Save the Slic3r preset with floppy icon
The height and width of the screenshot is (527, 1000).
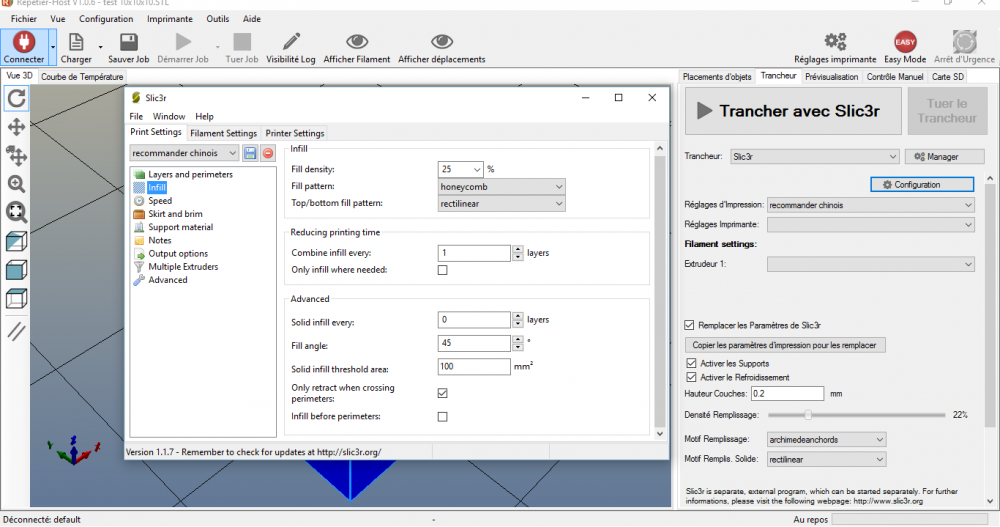click(250, 153)
